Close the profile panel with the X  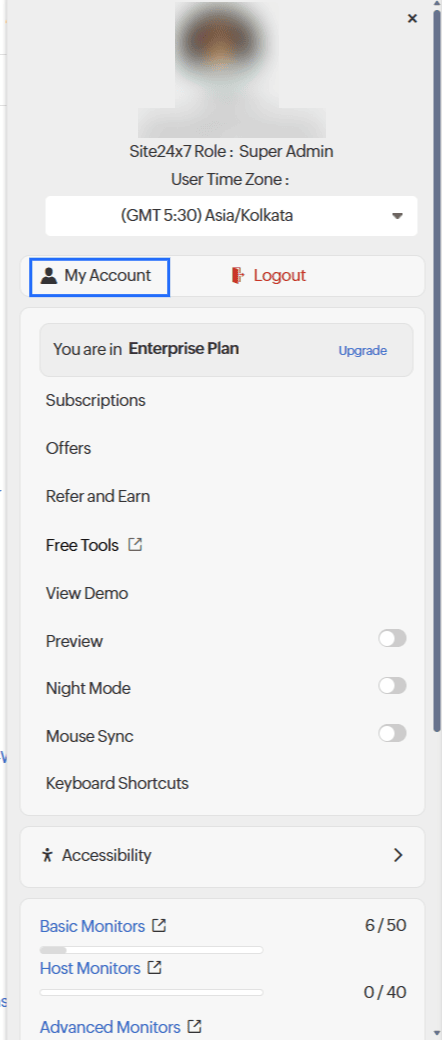point(412,19)
